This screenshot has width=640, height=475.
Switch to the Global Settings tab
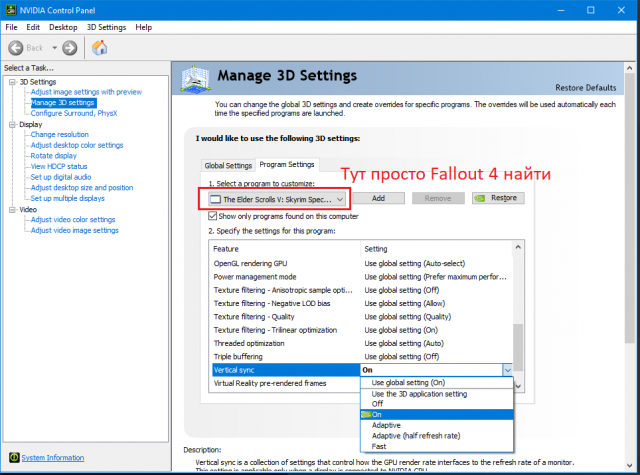point(228,165)
